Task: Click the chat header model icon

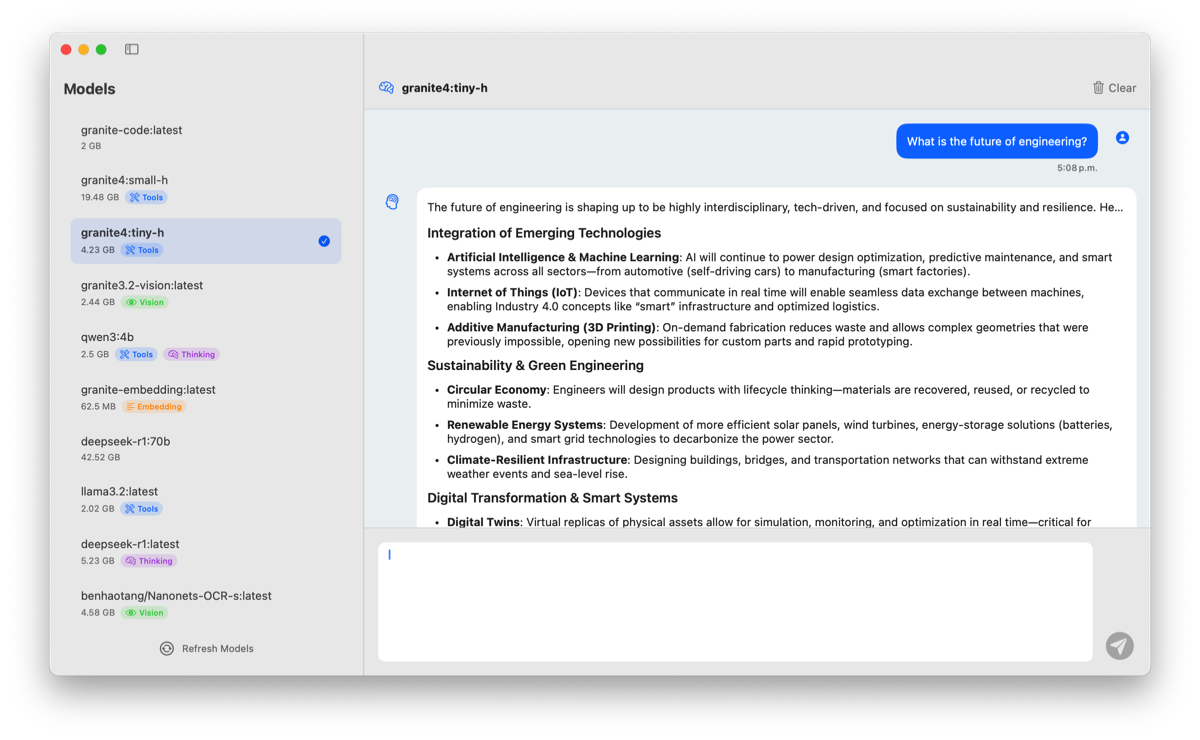Action: (386, 88)
